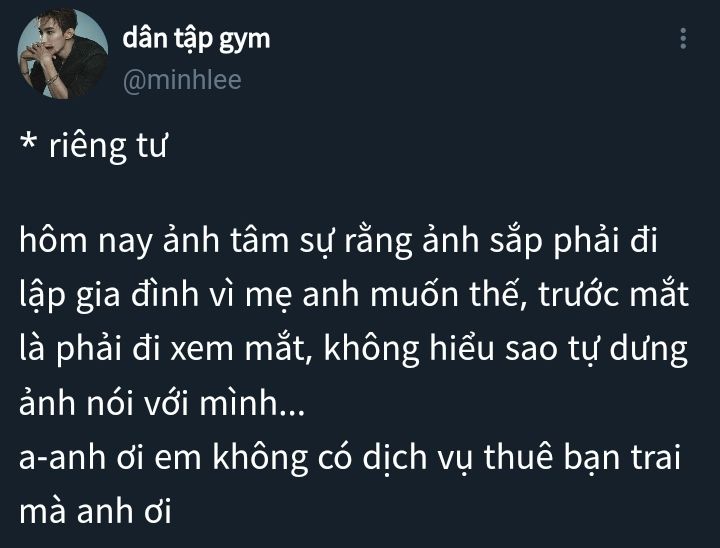Click the word "dịch vụ" in the post
720x548 pixels.
(417, 458)
